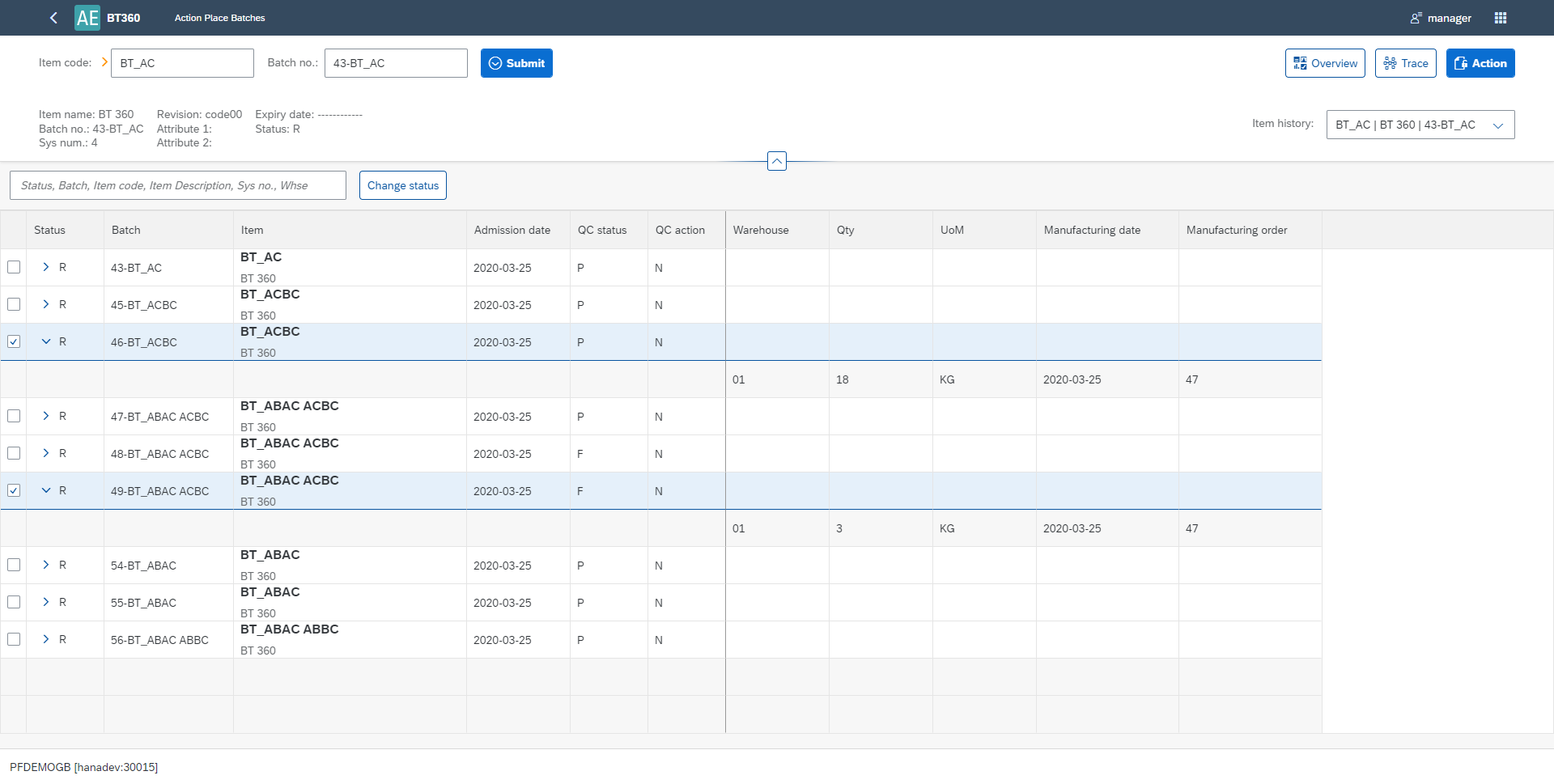Click the back arrow in the top bar
The image size is (1554, 784).
click(53, 17)
